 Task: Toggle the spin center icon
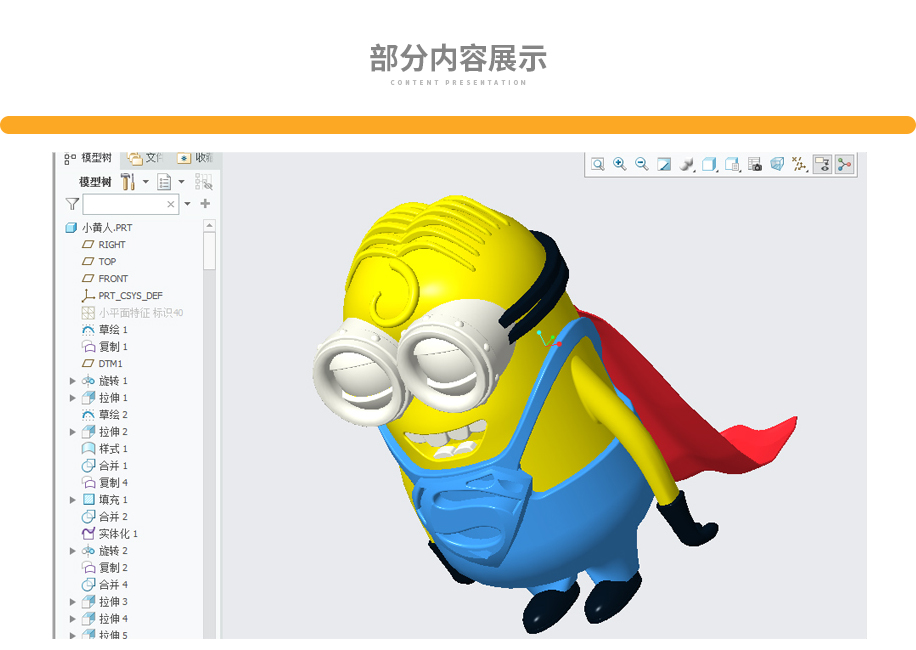[845, 165]
